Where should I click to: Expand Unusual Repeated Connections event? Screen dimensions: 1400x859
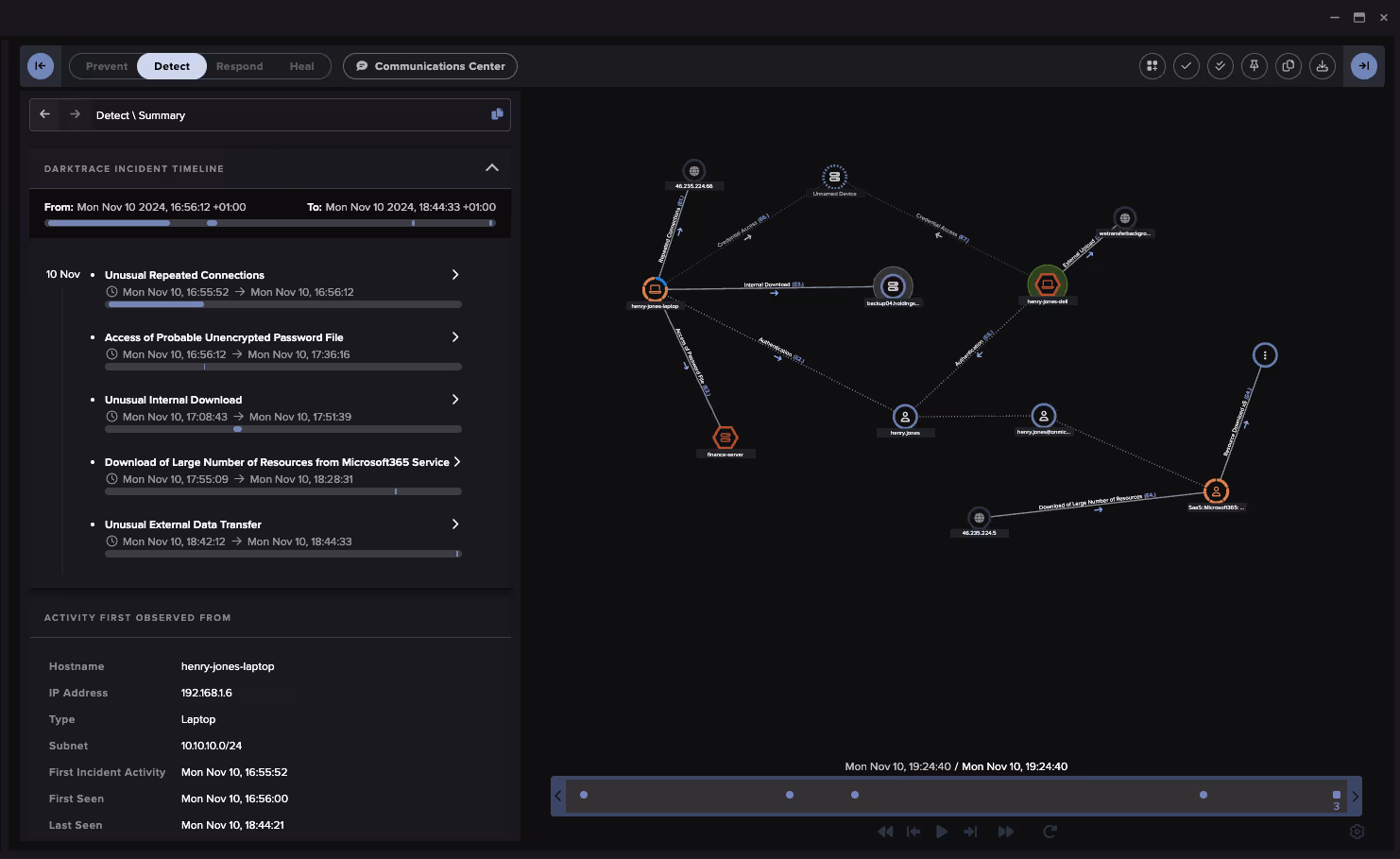click(x=455, y=274)
